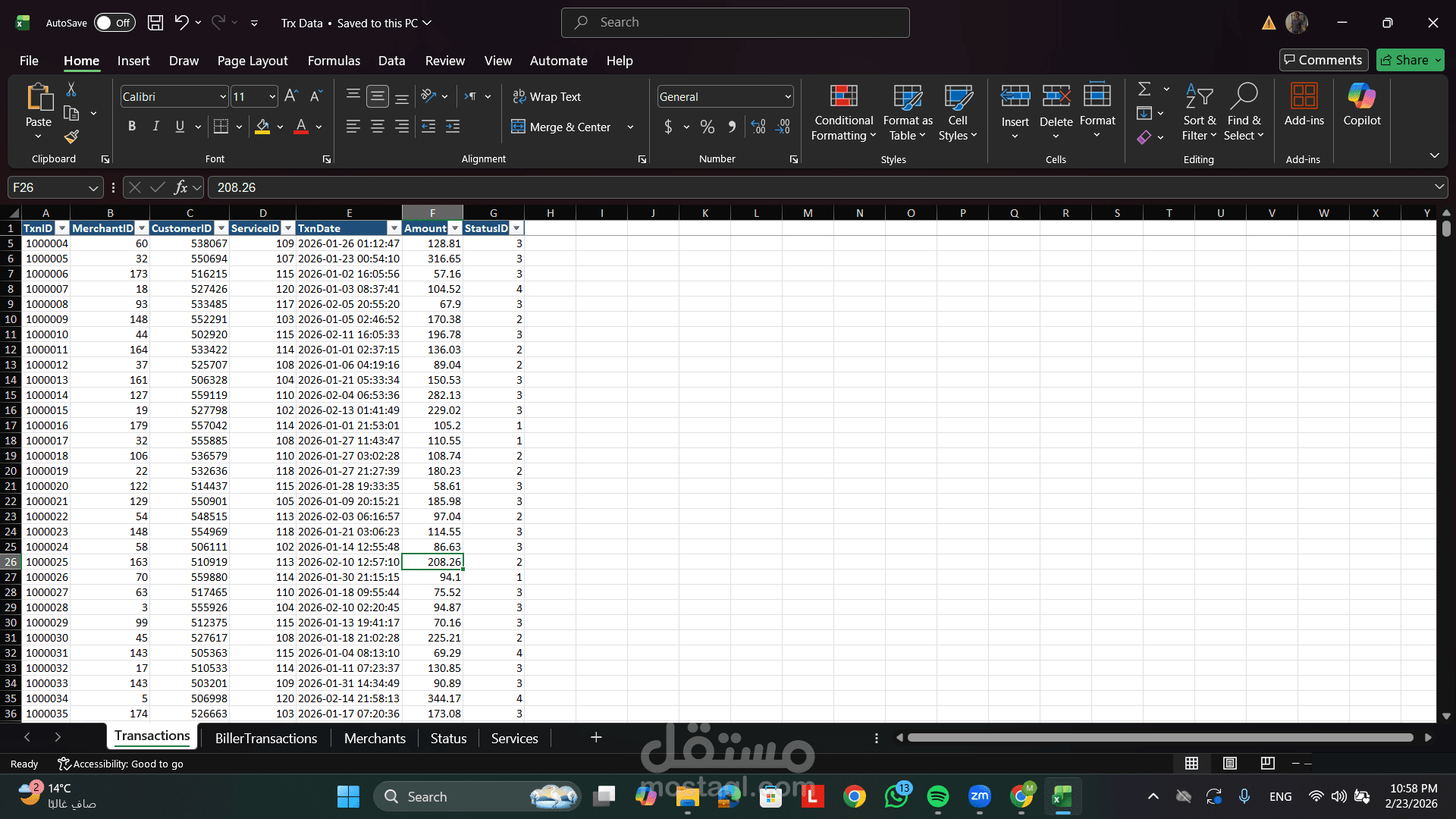Open the Amount column filter dropdown

click(455, 228)
